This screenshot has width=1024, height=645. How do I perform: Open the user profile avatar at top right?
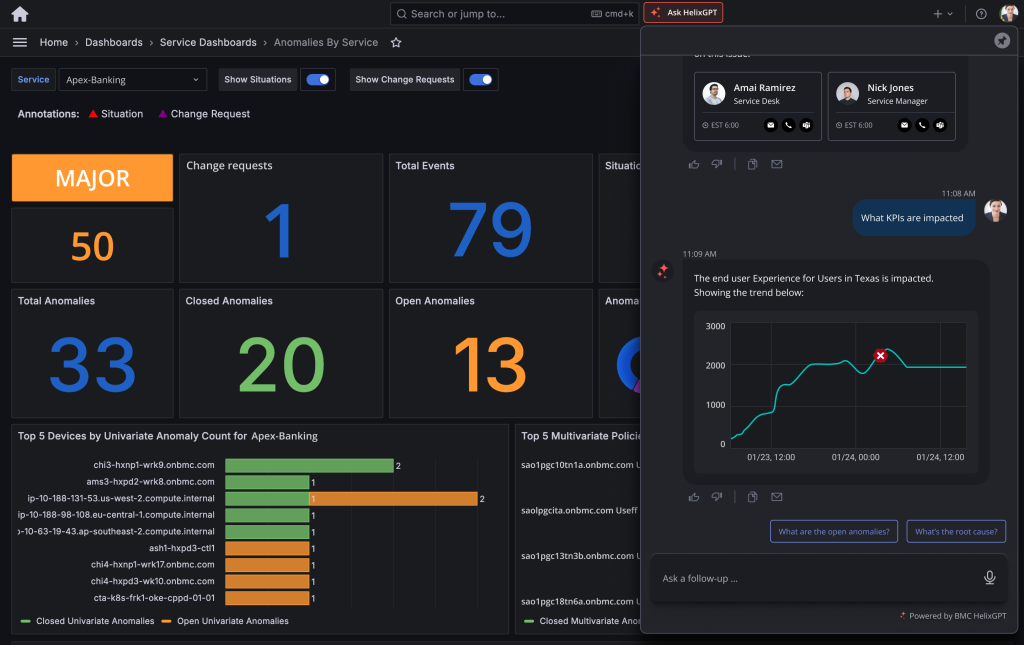point(1009,13)
